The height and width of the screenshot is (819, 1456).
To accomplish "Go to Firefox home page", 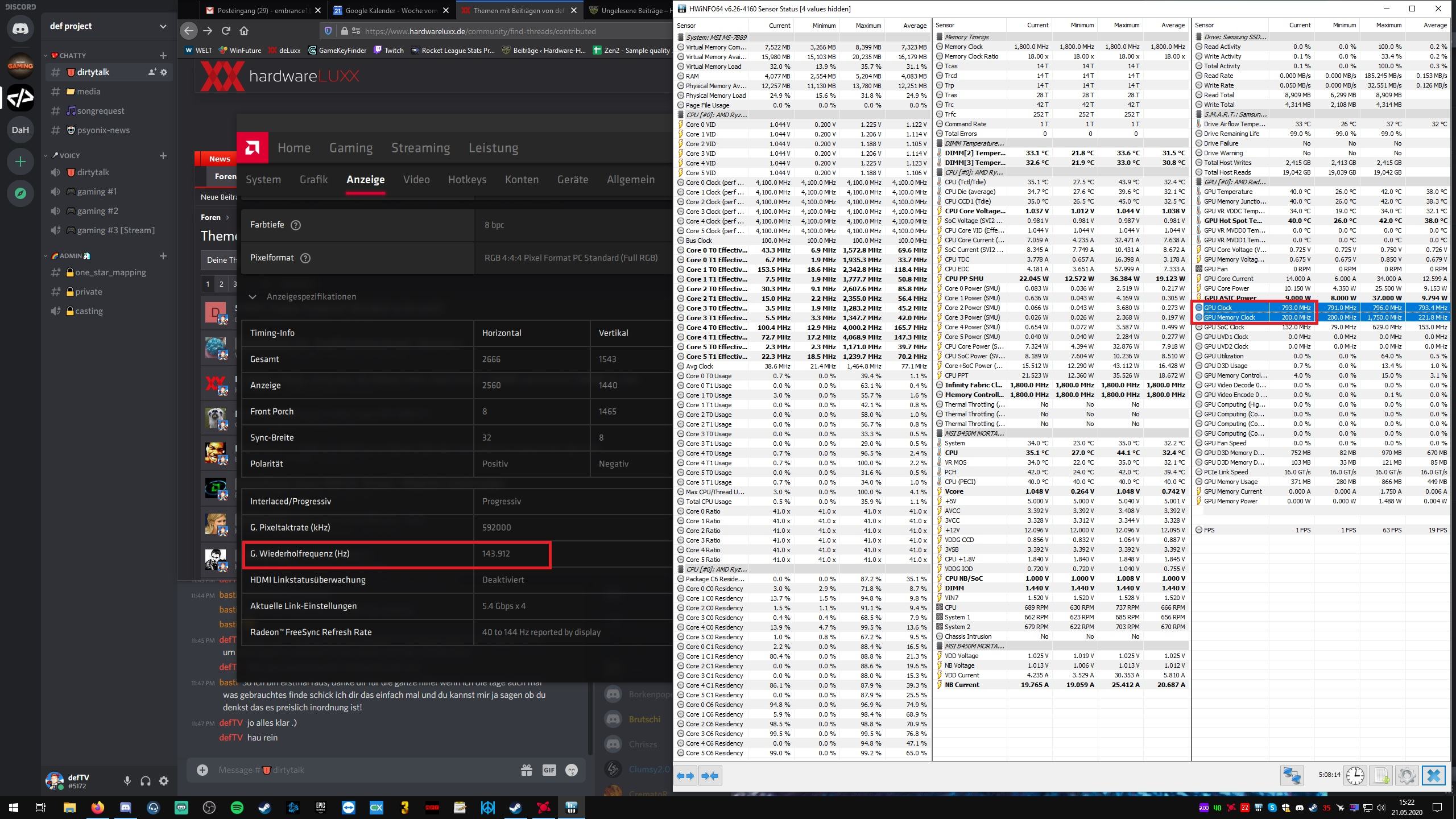I will click(x=244, y=31).
